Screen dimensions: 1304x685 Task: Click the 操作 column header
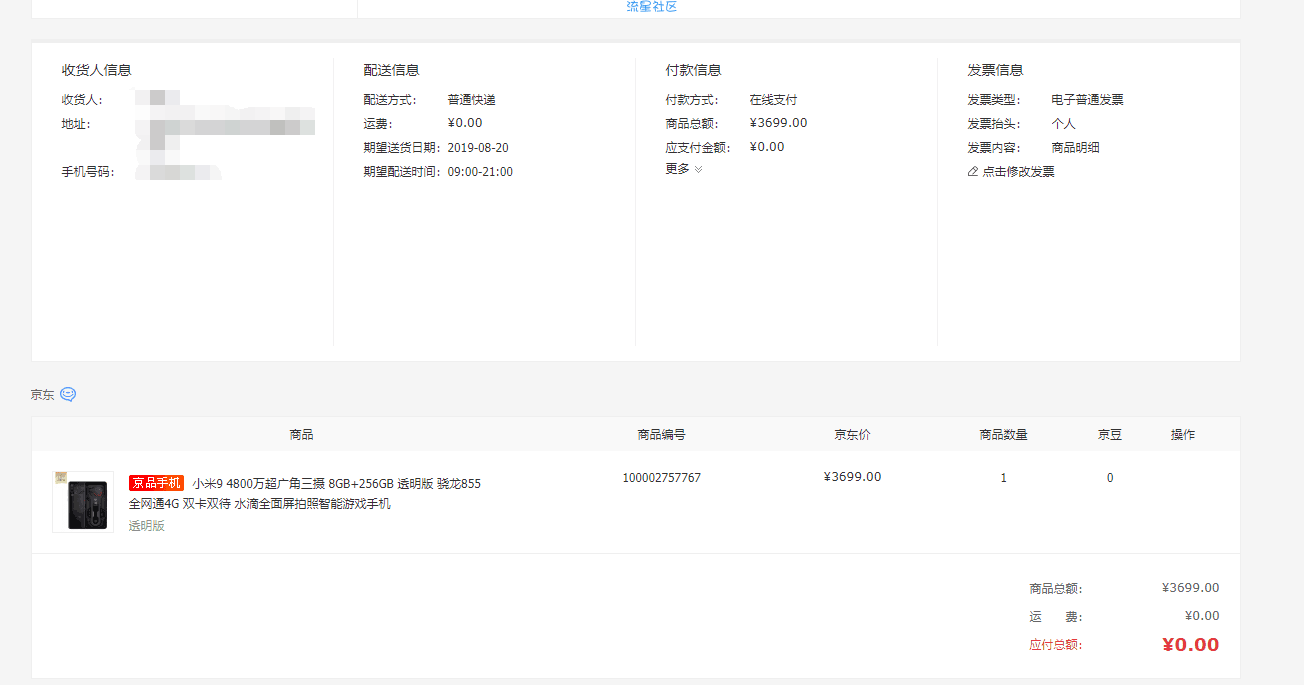[x=1183, y=435]
